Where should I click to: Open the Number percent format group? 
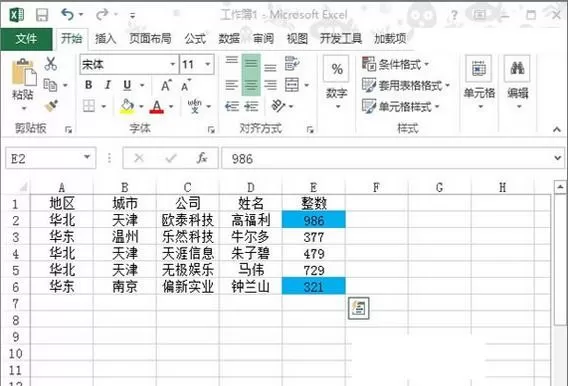[337, 83]
